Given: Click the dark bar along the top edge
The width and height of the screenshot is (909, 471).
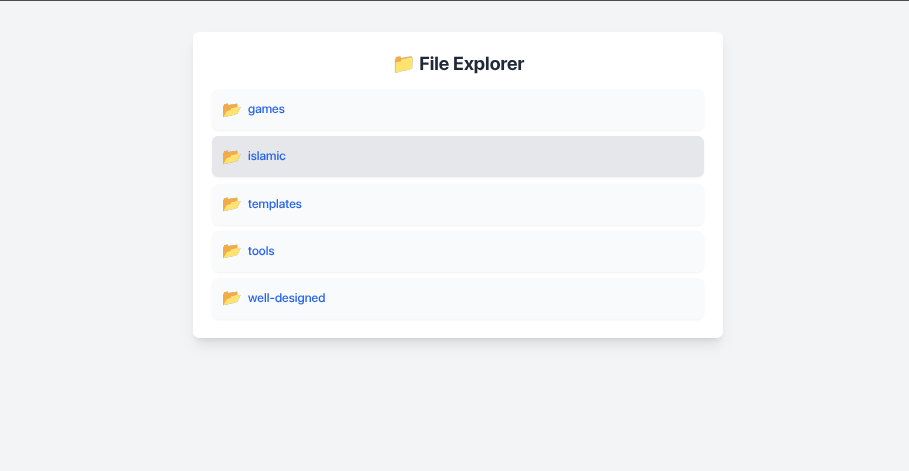Looking at the screenshot, I should 454,1.
